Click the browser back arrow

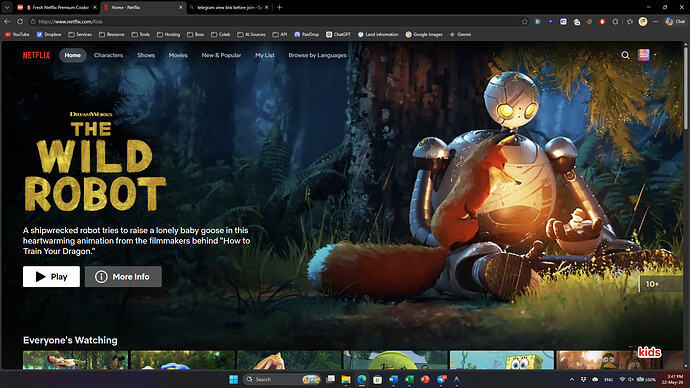pos(7,21)
